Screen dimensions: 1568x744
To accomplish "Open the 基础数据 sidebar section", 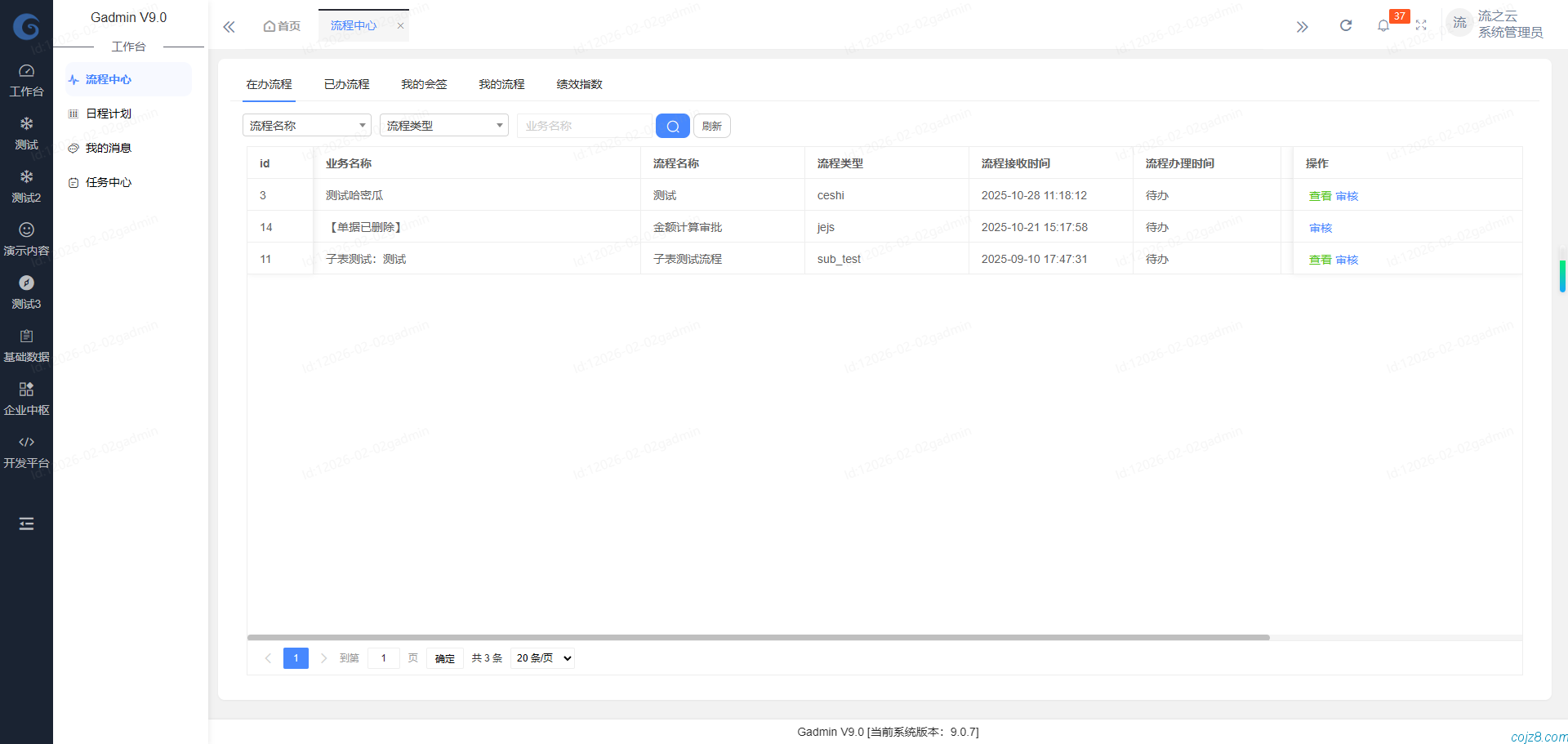I will pos(26,345).
